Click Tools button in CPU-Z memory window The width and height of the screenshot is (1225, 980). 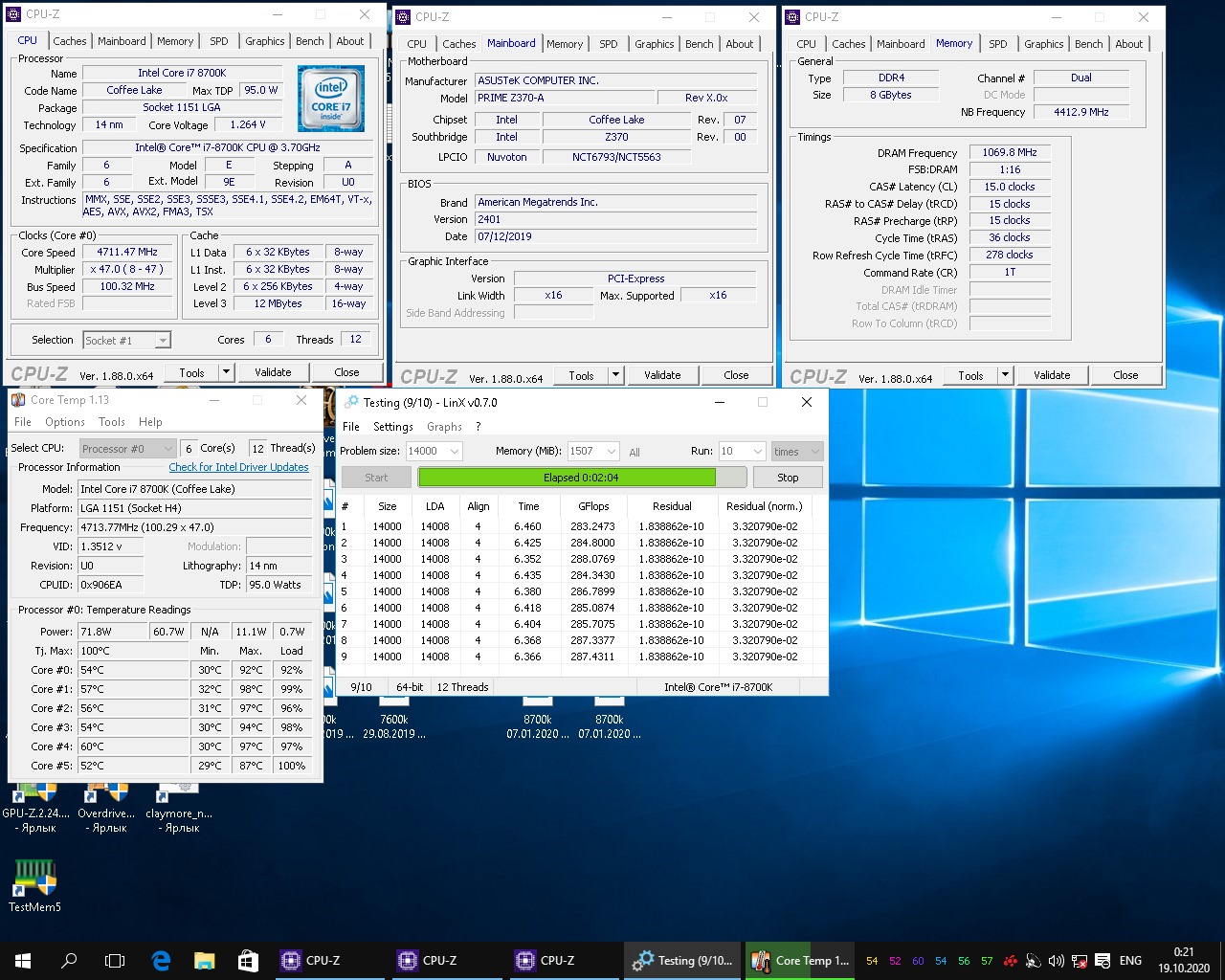click(x=970, y=375)
